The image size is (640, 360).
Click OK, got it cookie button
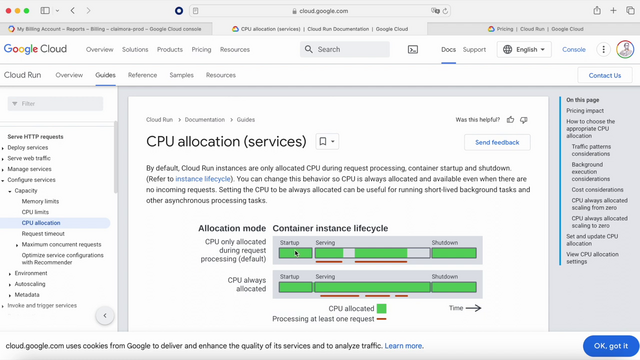pos(611,346)
